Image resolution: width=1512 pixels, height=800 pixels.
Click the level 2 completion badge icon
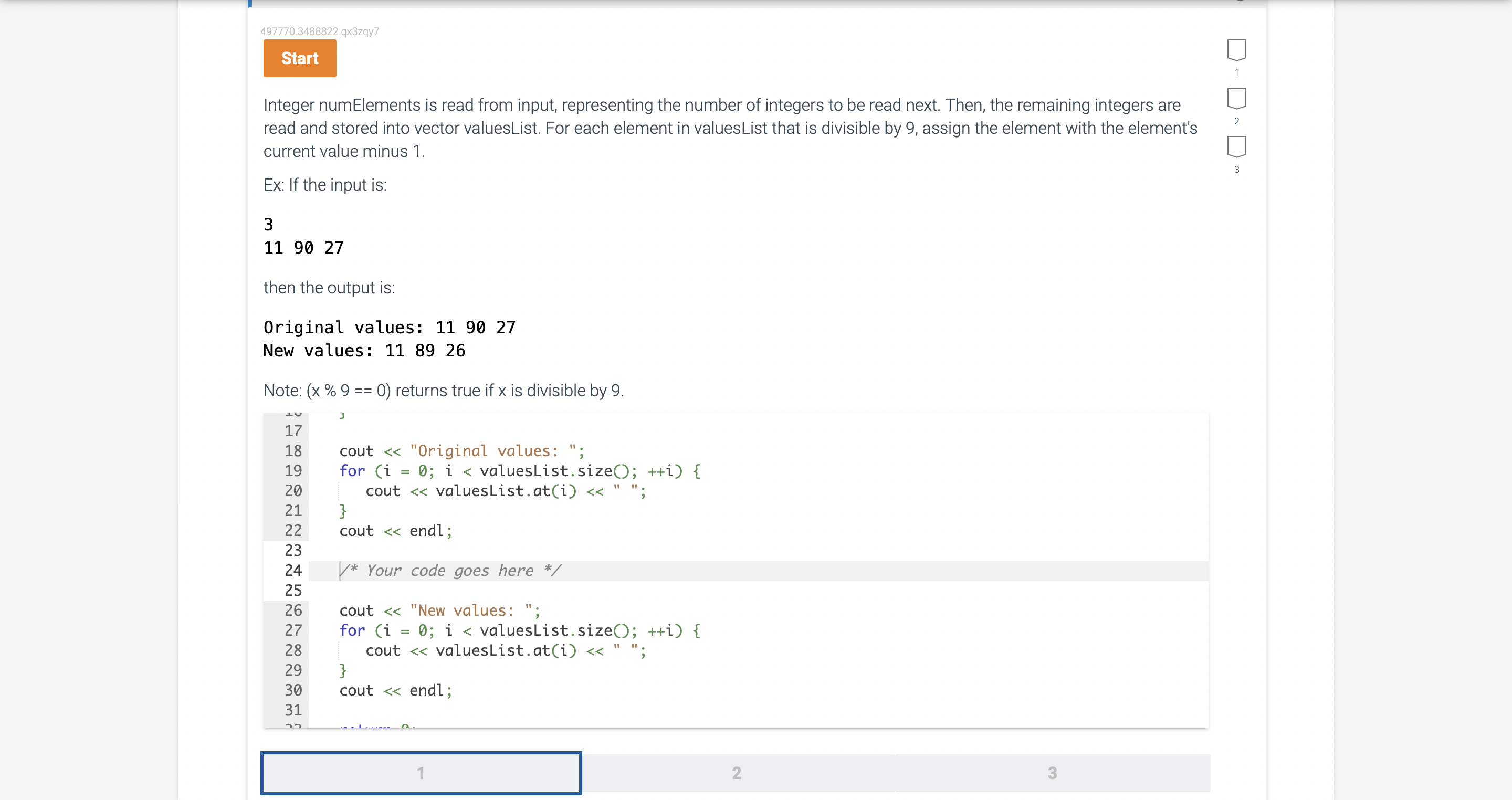1236,99
